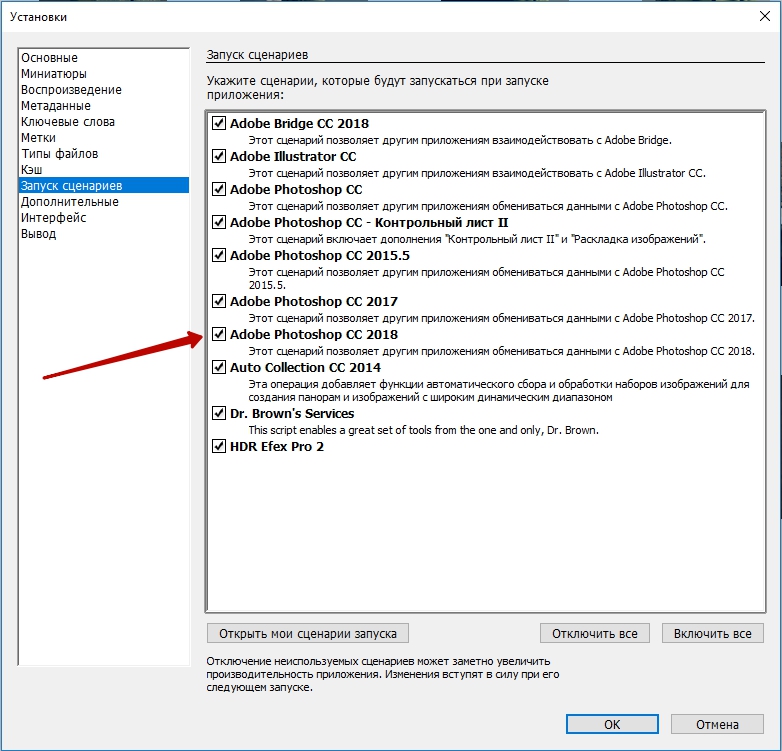Screen dimensions: 782x751
Task: Click the Dr. Brown description 'This script enables'
Action: click(423, 430)
